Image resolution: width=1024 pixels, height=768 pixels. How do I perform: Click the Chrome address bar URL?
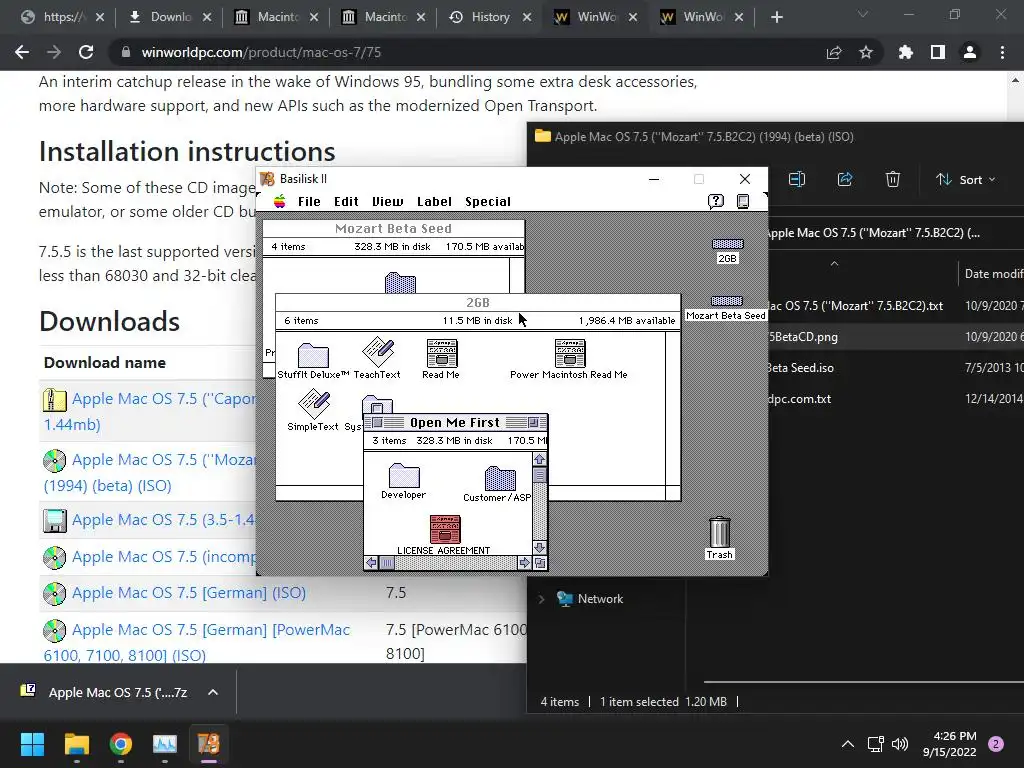tap(261, 52)
